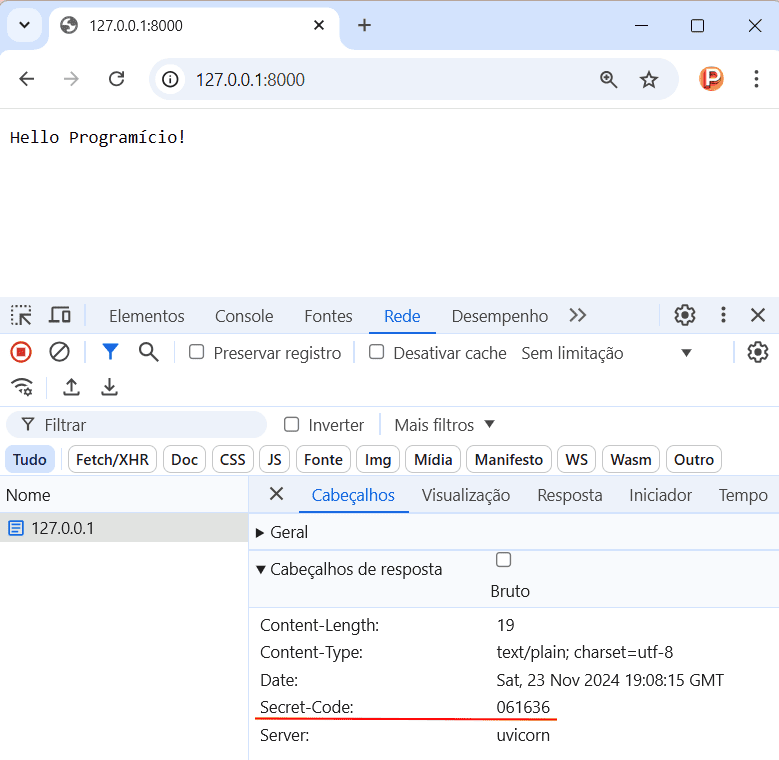
Task: Check the Bruto raw headers checkbox
Action: tap(503, 560)
